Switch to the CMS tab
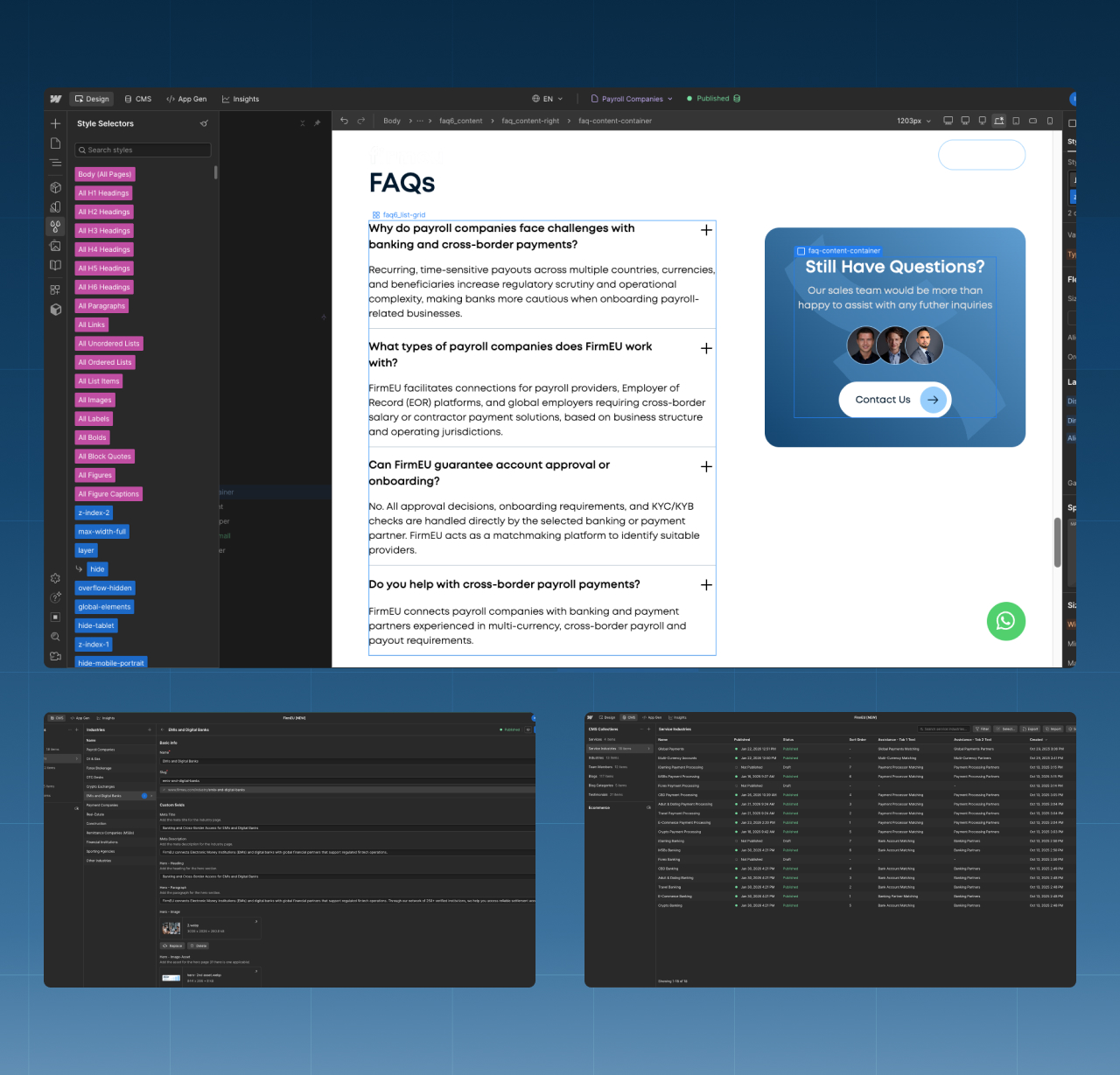The width and height of the screenshot is (1120, 1075). pos(137,99)
